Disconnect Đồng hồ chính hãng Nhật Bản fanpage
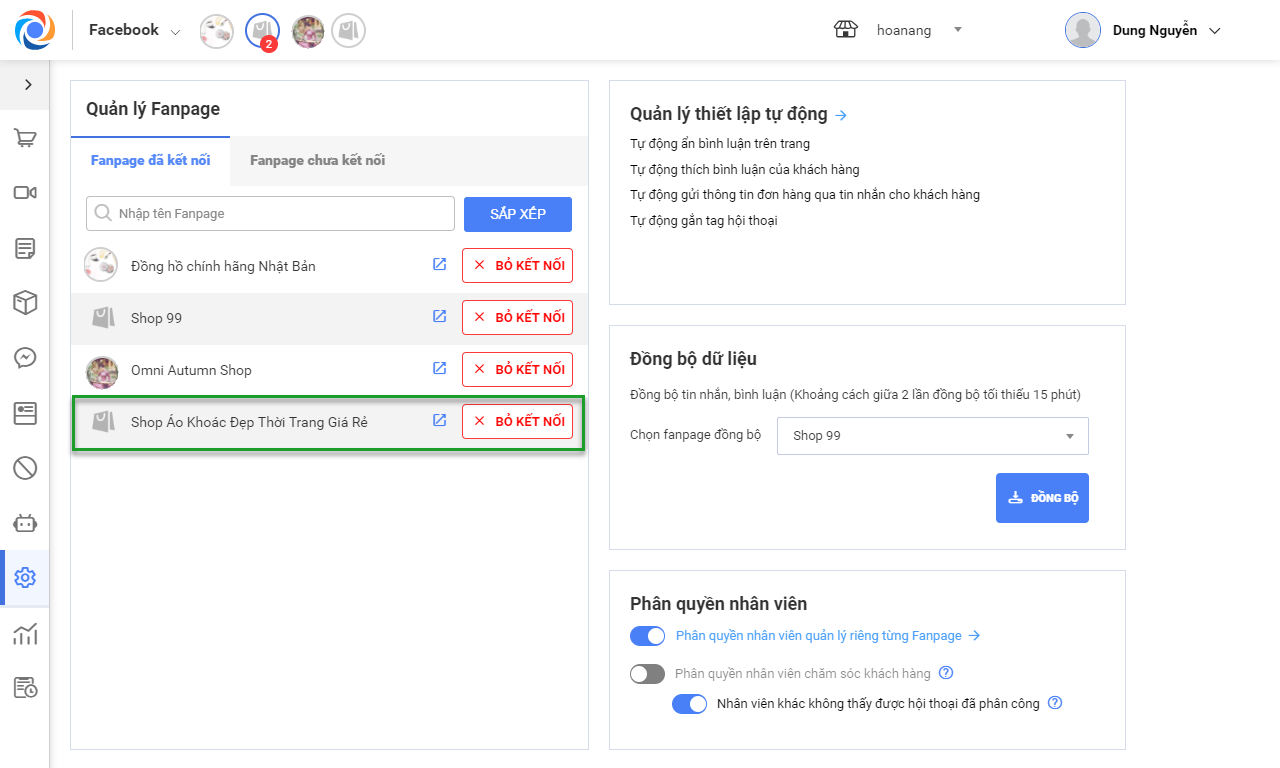 coord(517,265)
